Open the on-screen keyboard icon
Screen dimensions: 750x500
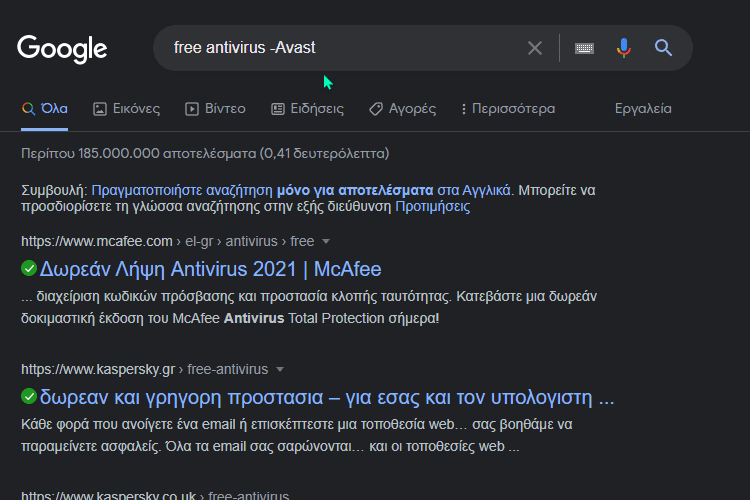pyautogui.click(x=584, y=48)
